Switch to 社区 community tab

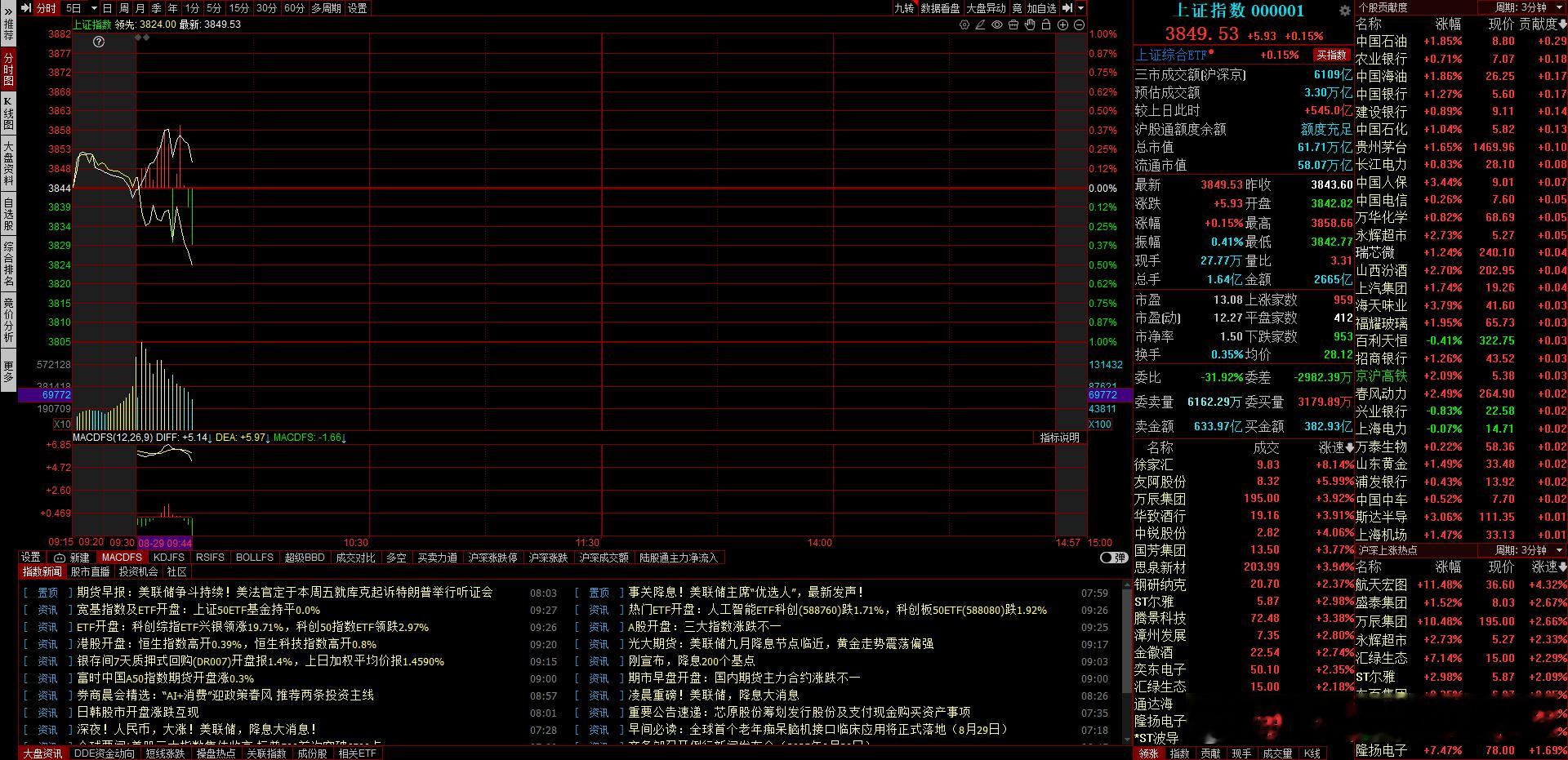(176, 571)
